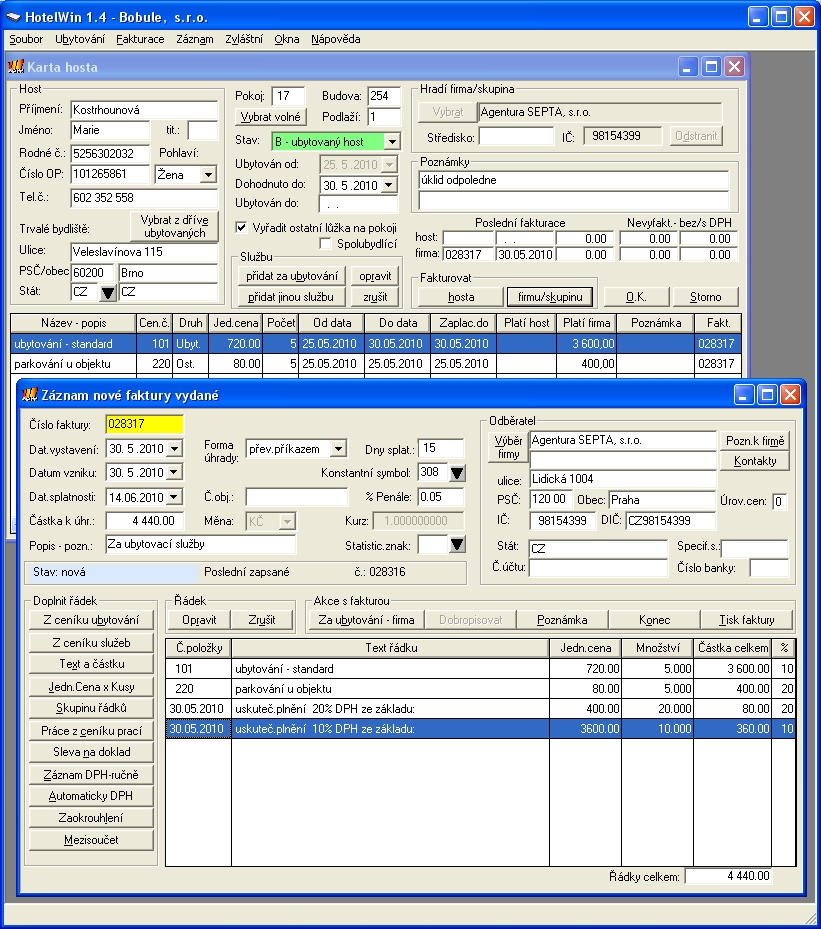Open the Pohlaví gender dropdown
This screenshot has width=821, height=929.
(x=208, y=175)
